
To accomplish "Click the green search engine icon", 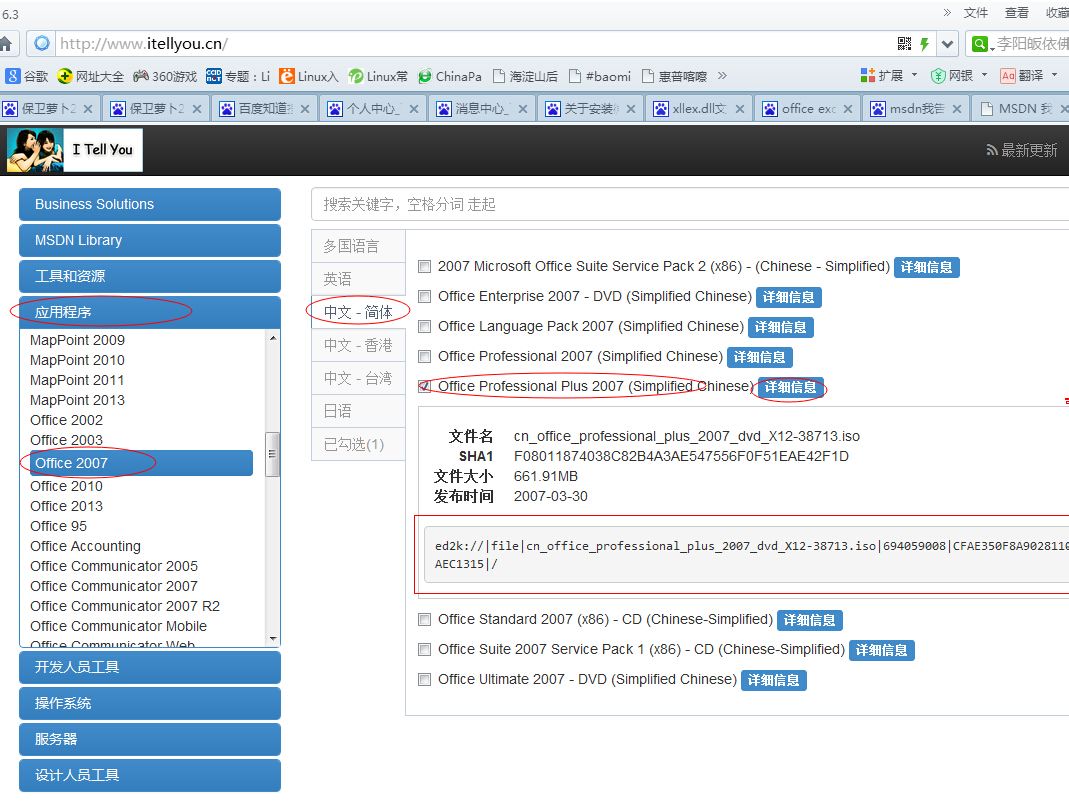I will [x=979, y=44].
